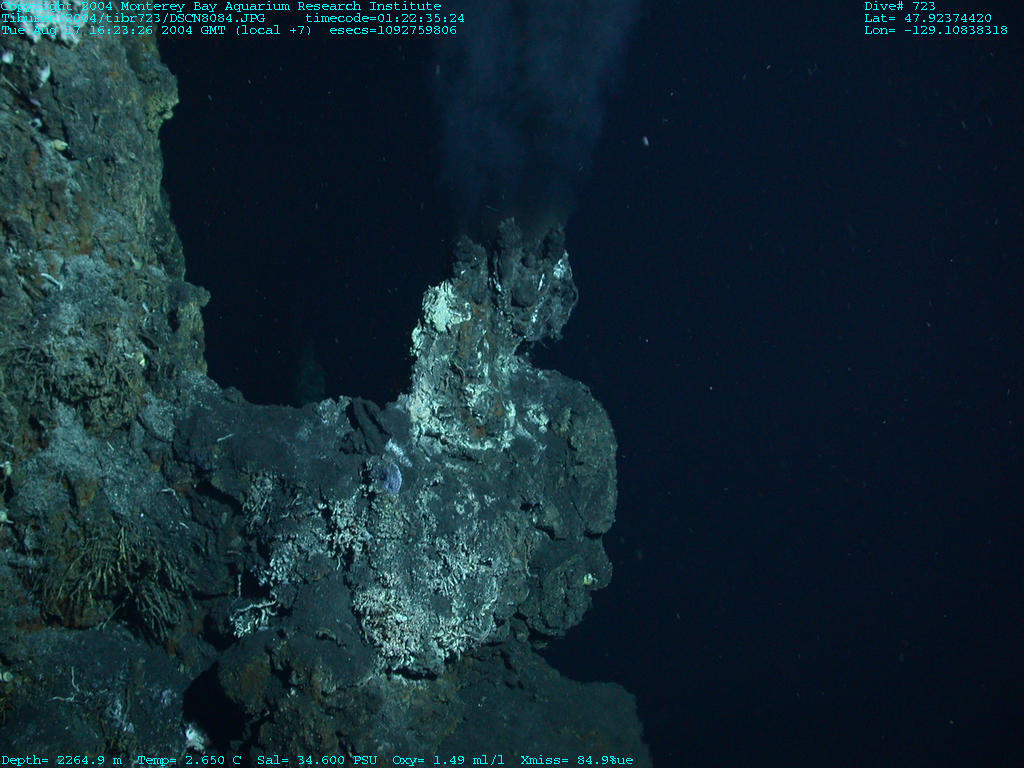Select the Dive# 723 label
Screen dimensions: 1024x768
[899, 7]
